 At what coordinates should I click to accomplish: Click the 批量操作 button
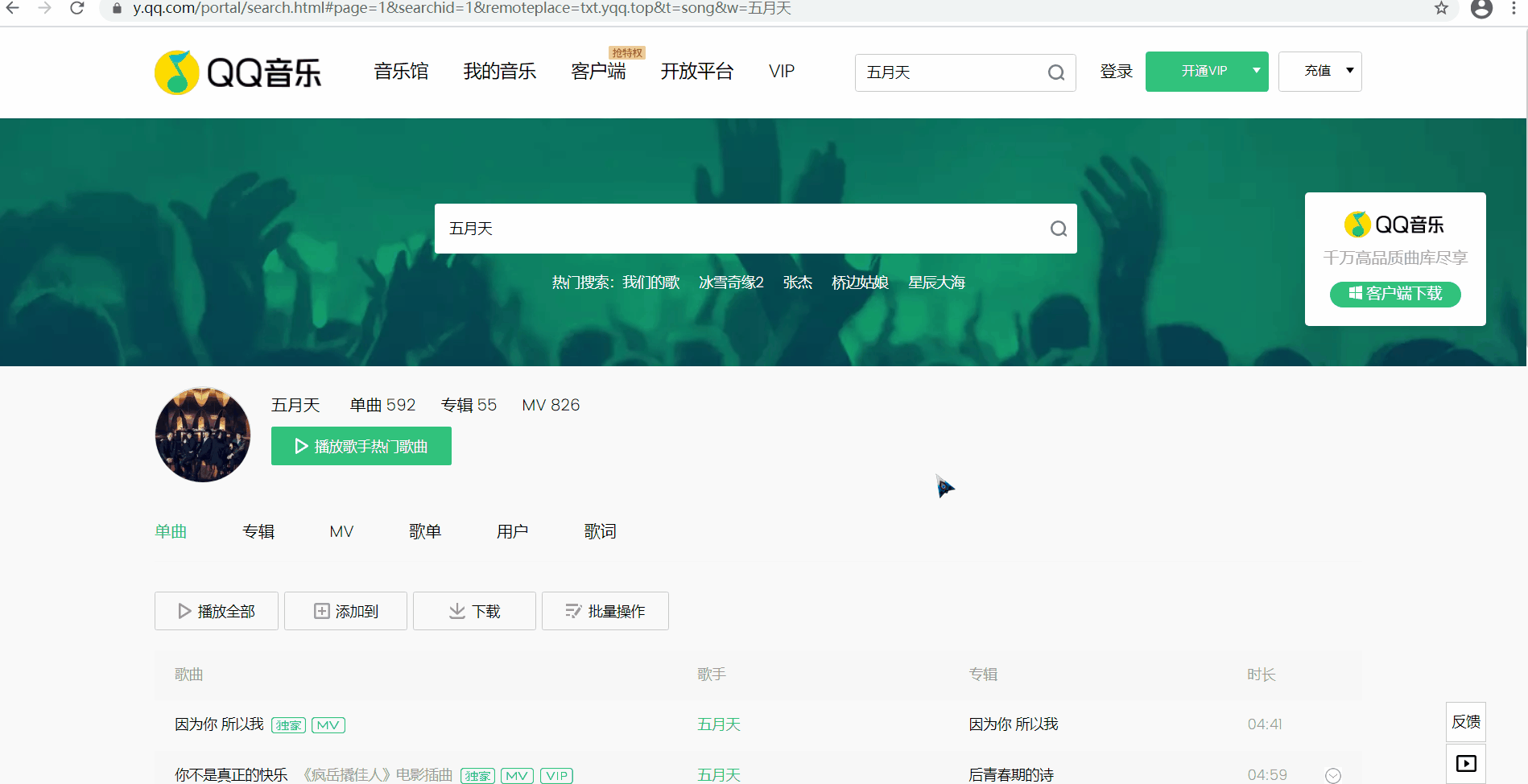coord(605,611)
